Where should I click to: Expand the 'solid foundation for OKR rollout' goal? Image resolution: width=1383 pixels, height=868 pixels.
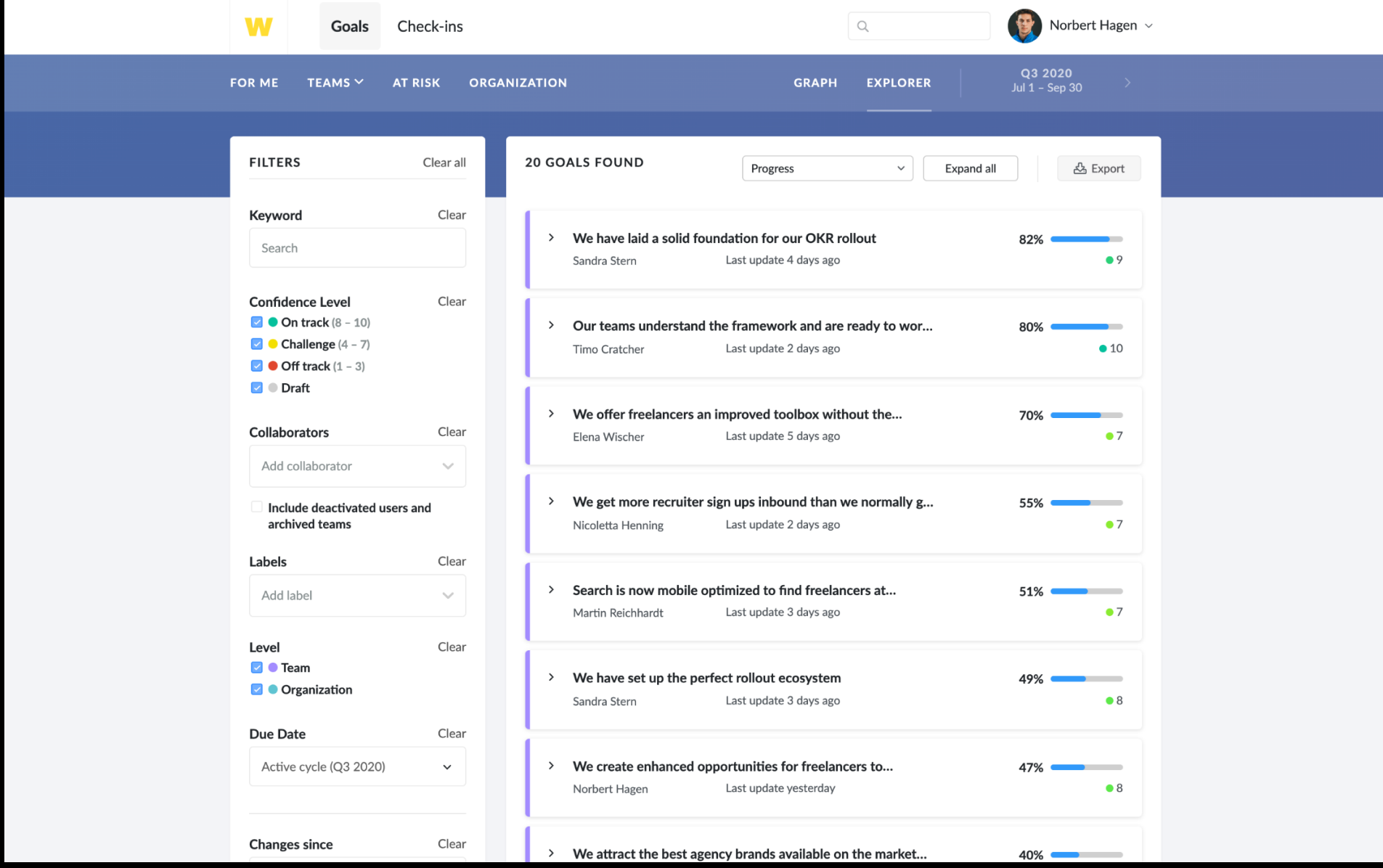pos(550,238)
